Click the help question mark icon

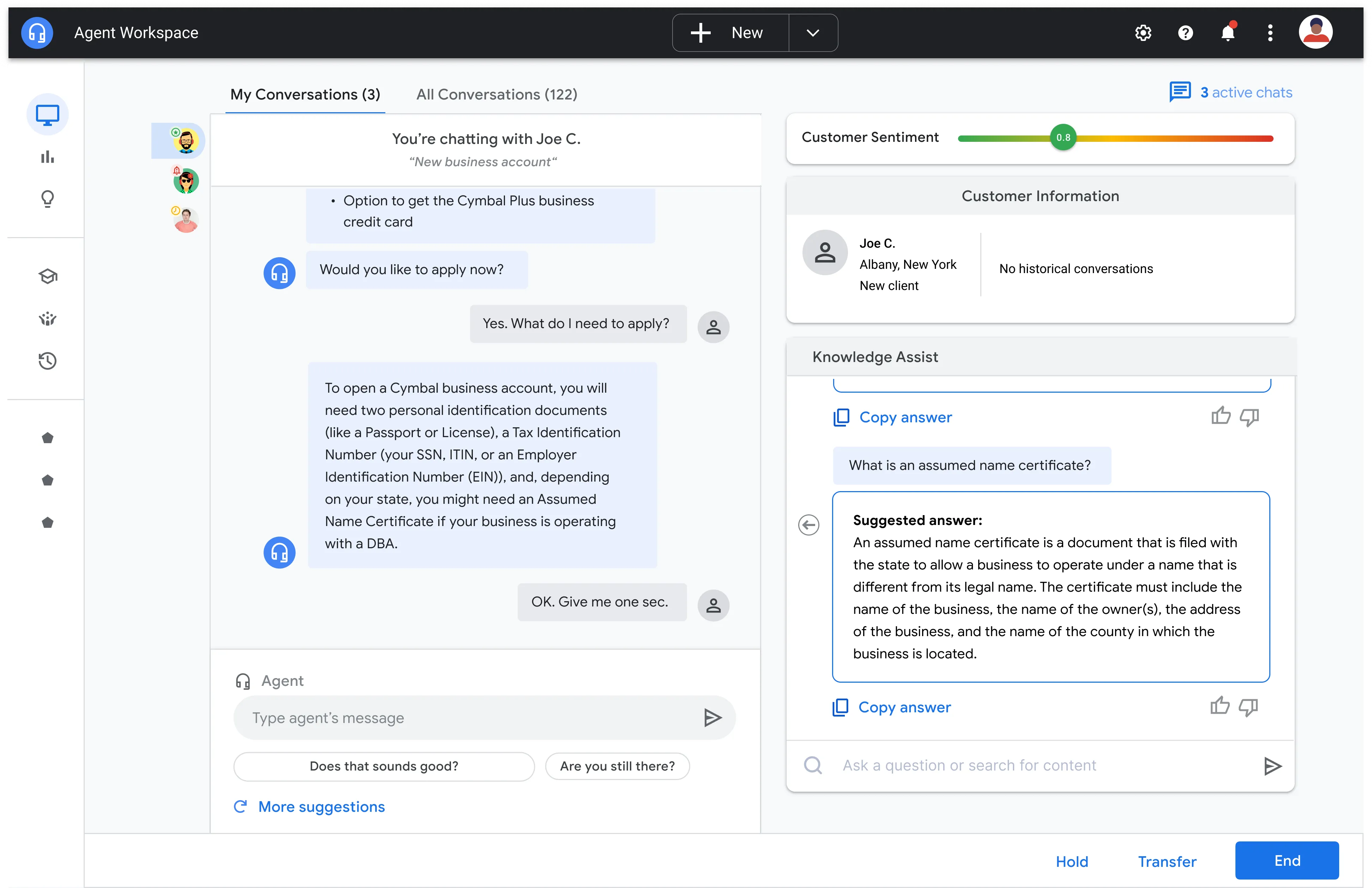(x=1185, y=33)
